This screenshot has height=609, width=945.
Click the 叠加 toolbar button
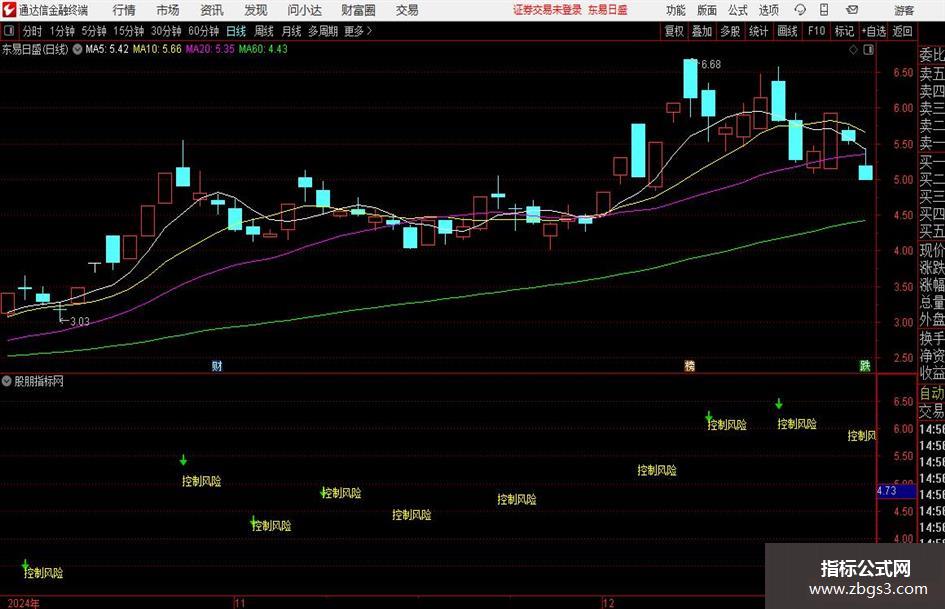click(702, 31)
